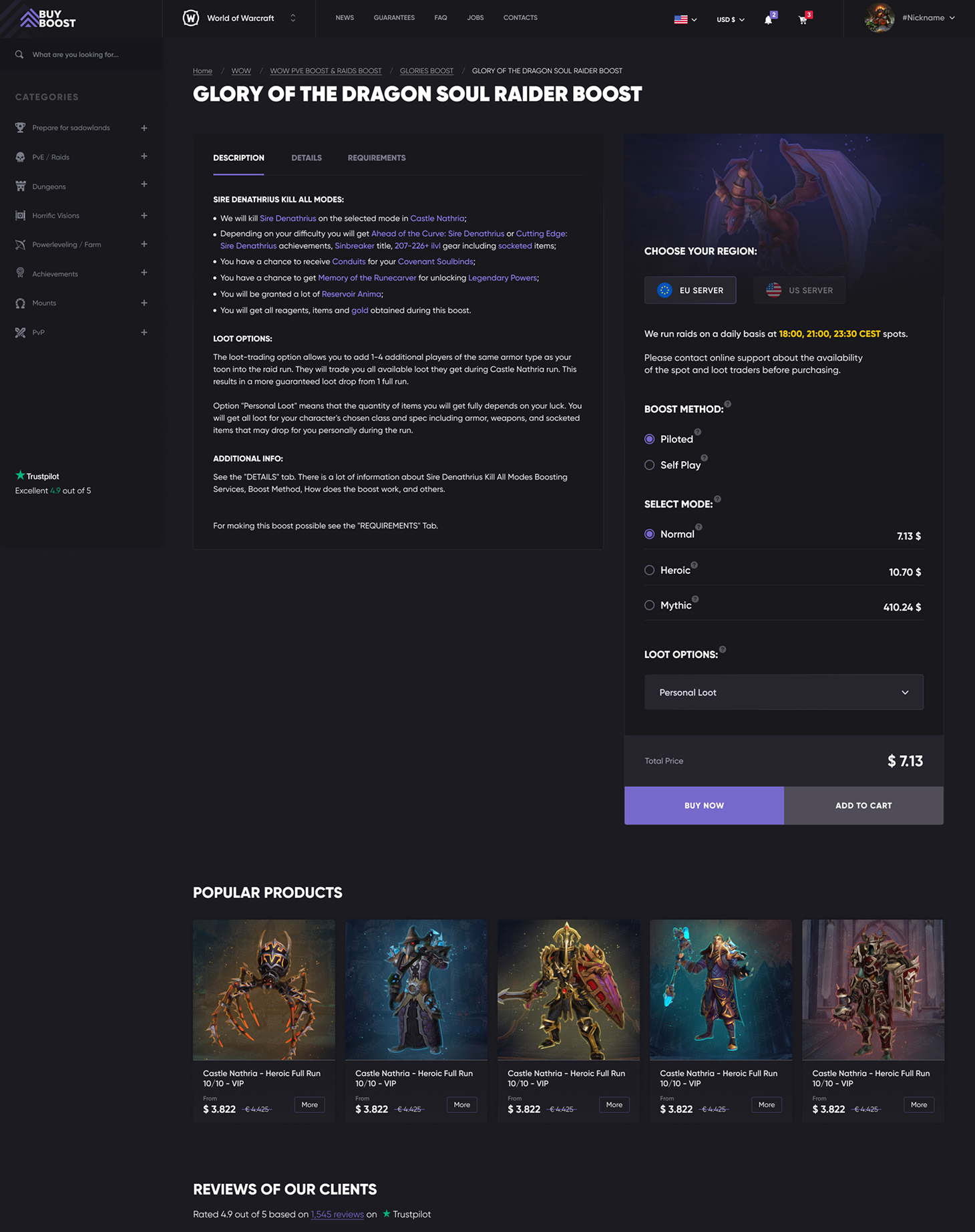Click the search input field
Image resolution: width=975 pixels, height=1232 pixels.
point(81,55)
